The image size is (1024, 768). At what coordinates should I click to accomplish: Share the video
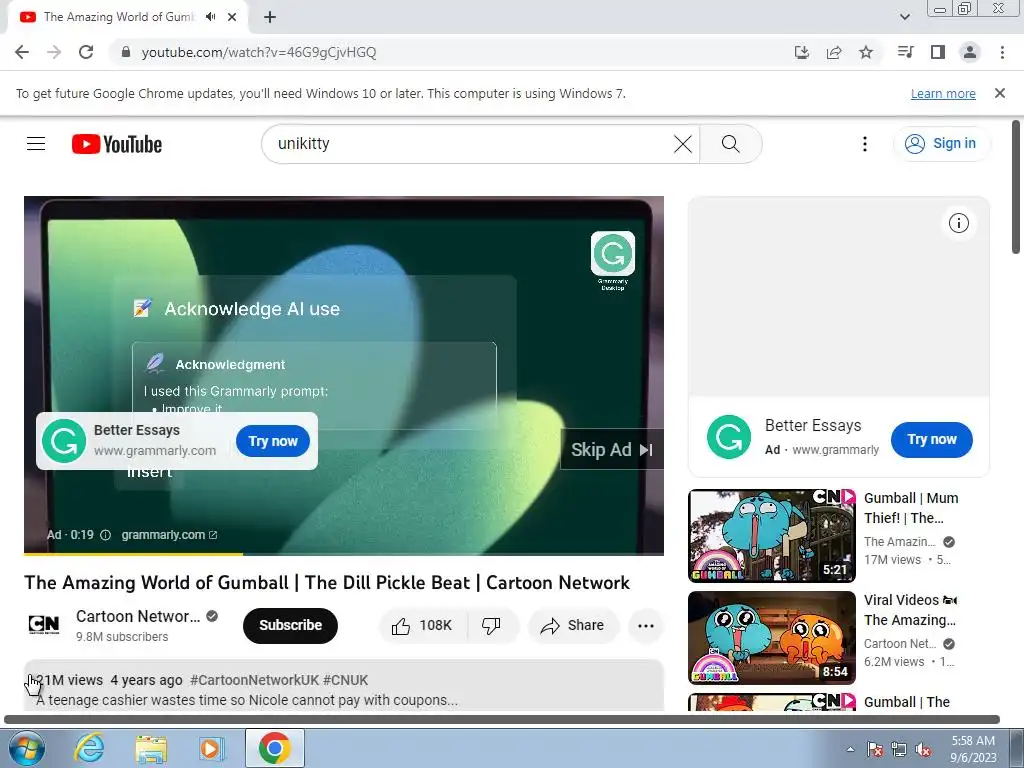pyautogui.click(x=572, y=626)
